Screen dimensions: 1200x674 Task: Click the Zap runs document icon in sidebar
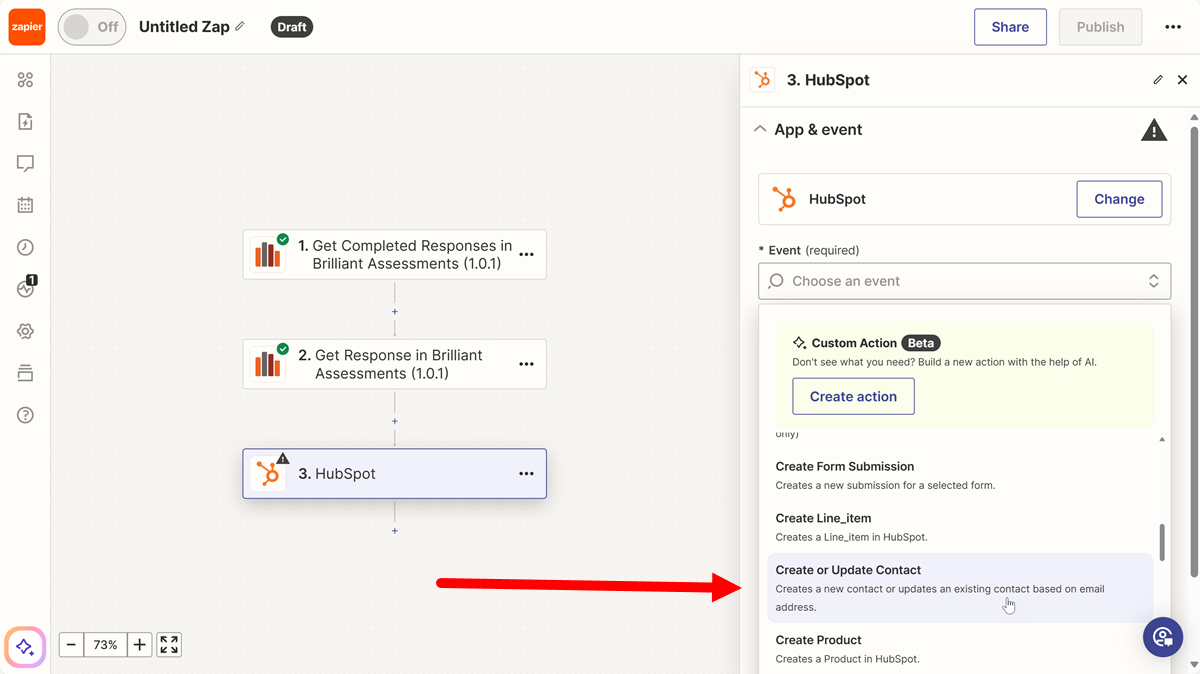pyautogui.click(x=26, y=120)
